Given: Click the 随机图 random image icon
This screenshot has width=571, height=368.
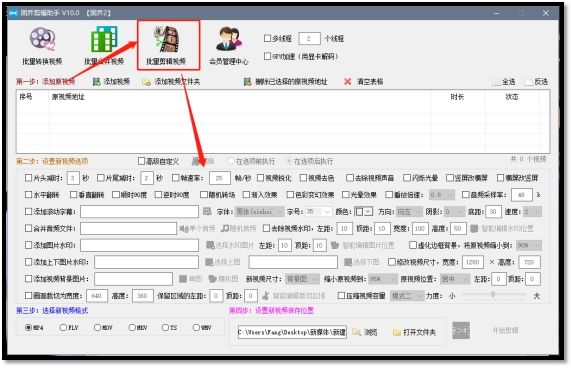Looking at the screenshot, I should [223, 279].
